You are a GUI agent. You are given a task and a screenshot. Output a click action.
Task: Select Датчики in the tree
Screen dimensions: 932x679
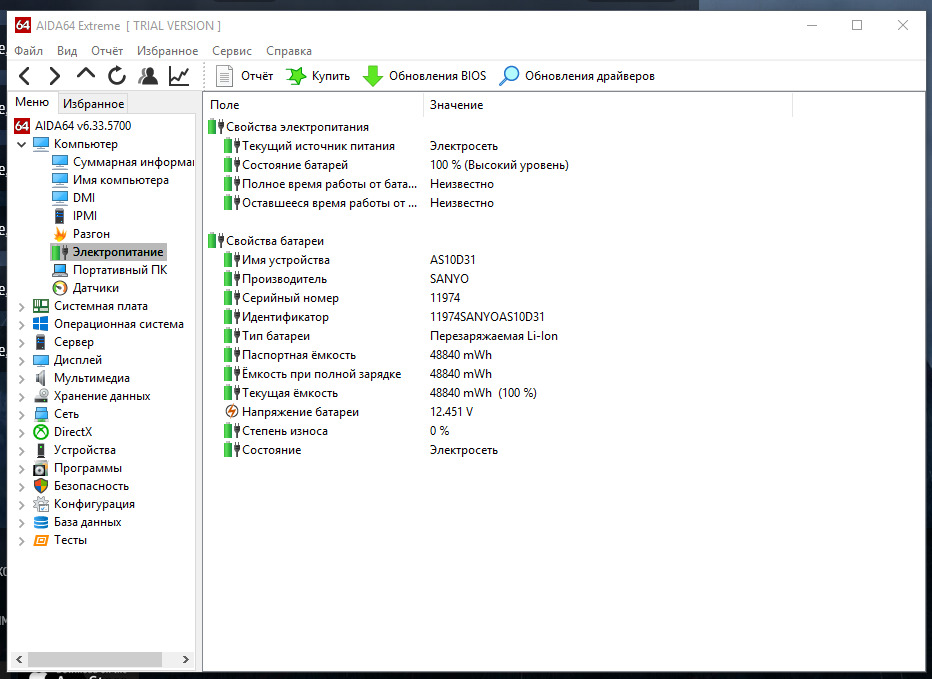click(95, 288)
